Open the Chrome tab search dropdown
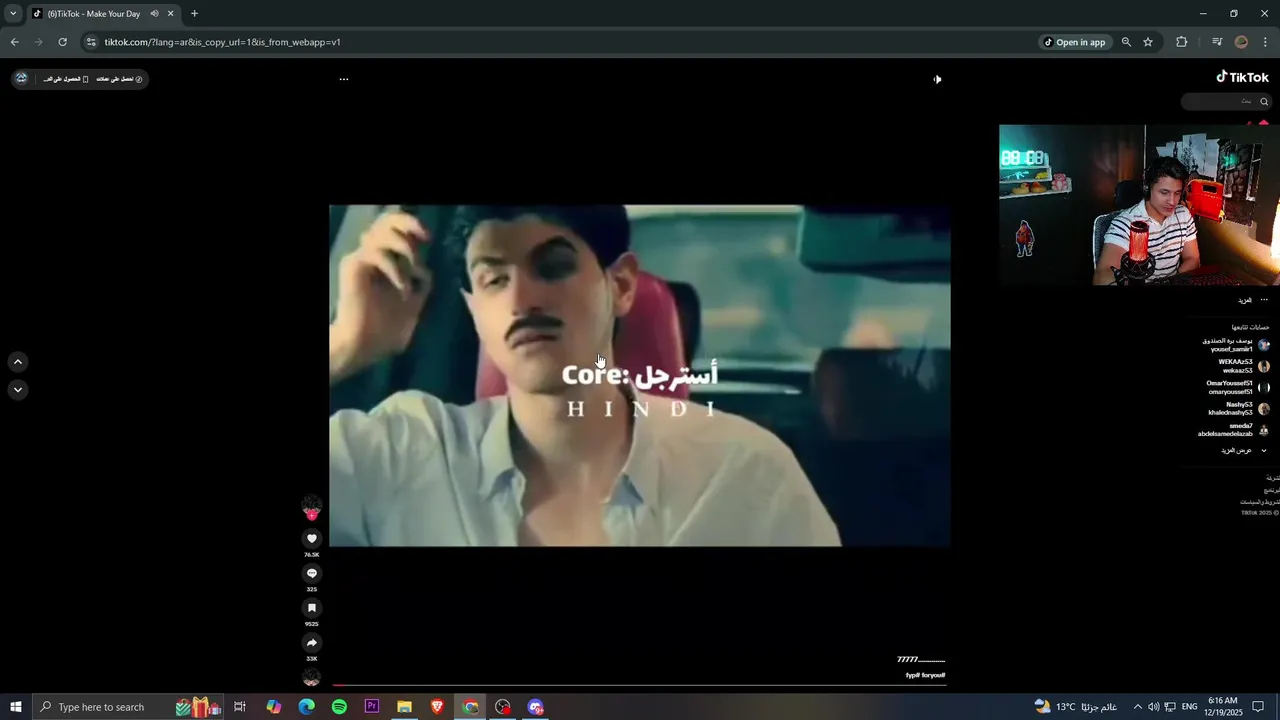This screenshot has width=1280, height=720. [13, 14]
